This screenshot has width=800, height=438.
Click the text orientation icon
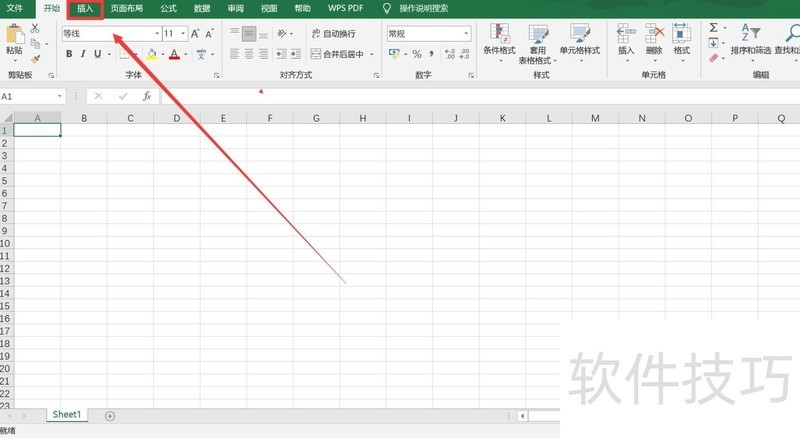282,34
